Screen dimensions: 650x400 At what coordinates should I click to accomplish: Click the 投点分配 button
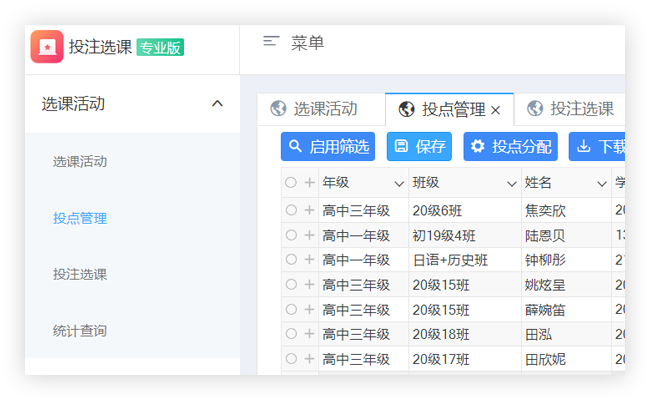point(510,146)
